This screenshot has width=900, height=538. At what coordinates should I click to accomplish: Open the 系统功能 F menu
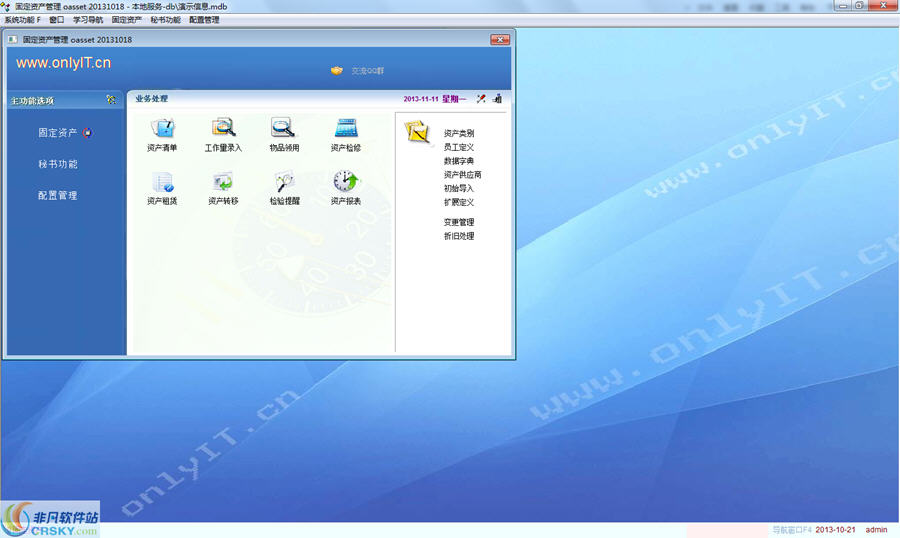tap(22, 20)
